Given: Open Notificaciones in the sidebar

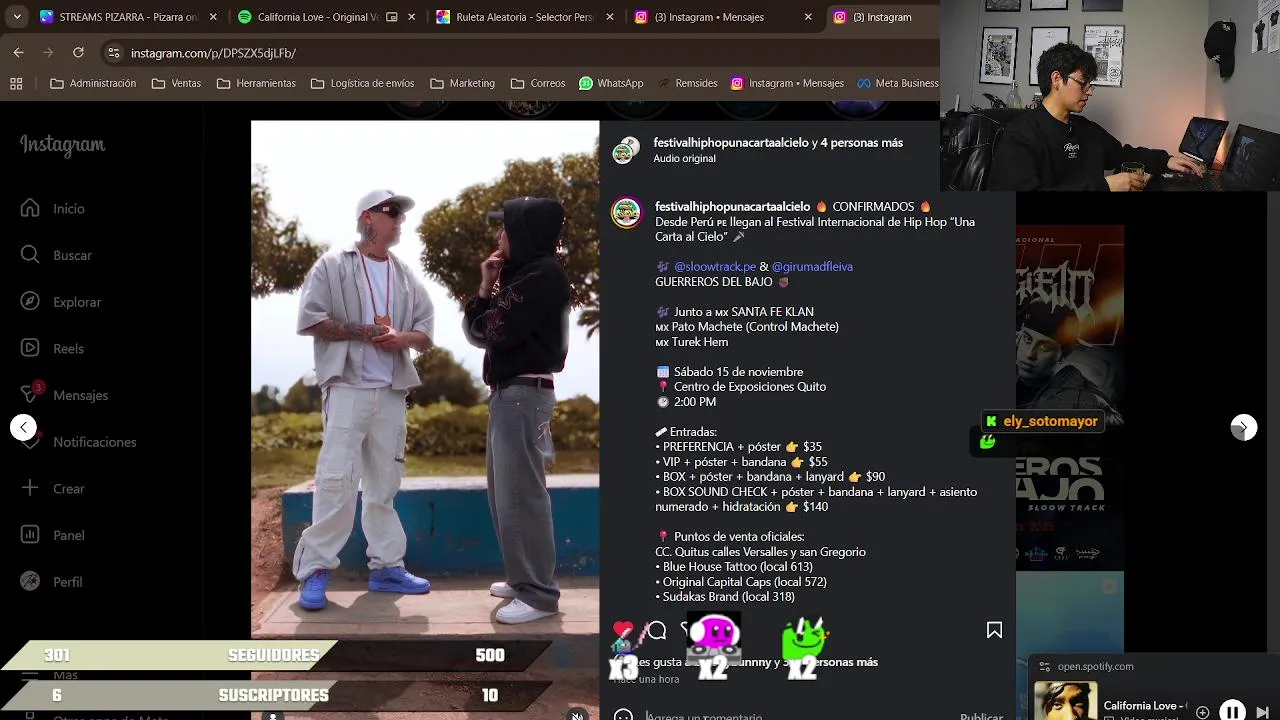Looking at the screenshot, I should click(x=79, y=442).
